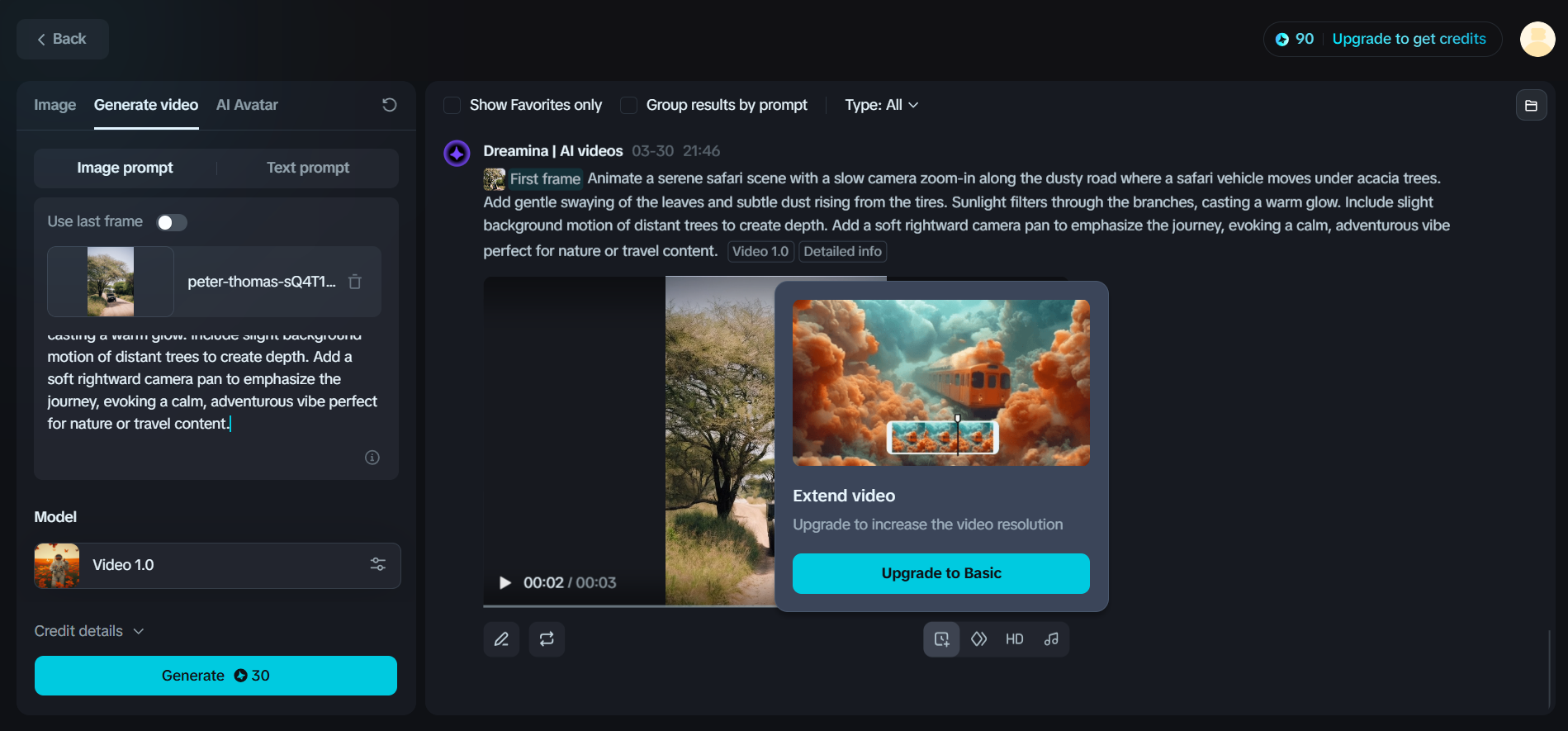Viewport: 1568px width, 731px height.
Task: Click the HD upscale icon
Action: pyautogui.click(x=1015, y=639)
